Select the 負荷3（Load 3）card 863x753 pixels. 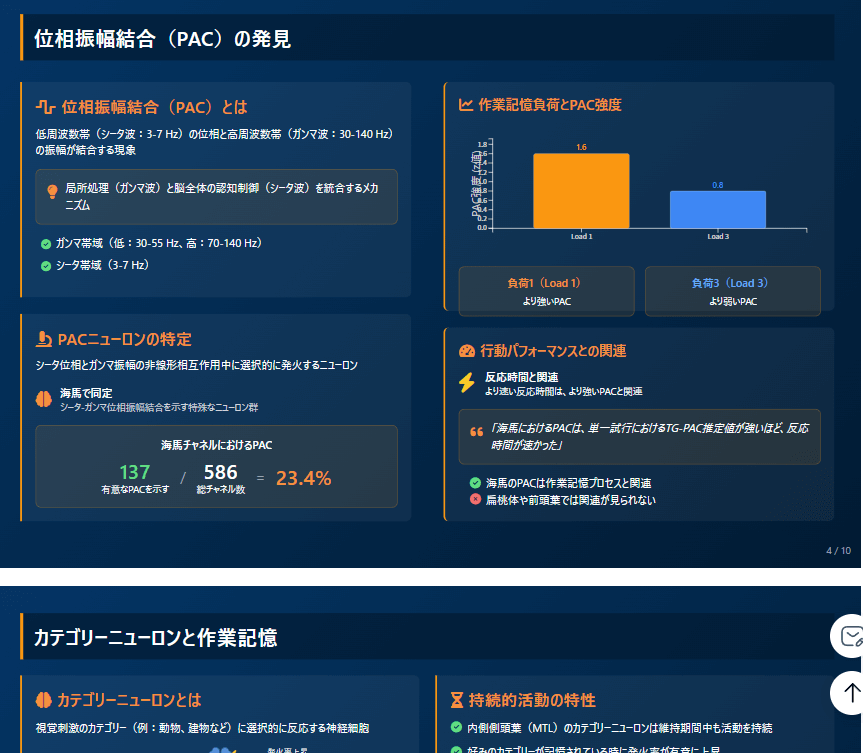click(733, 291)
